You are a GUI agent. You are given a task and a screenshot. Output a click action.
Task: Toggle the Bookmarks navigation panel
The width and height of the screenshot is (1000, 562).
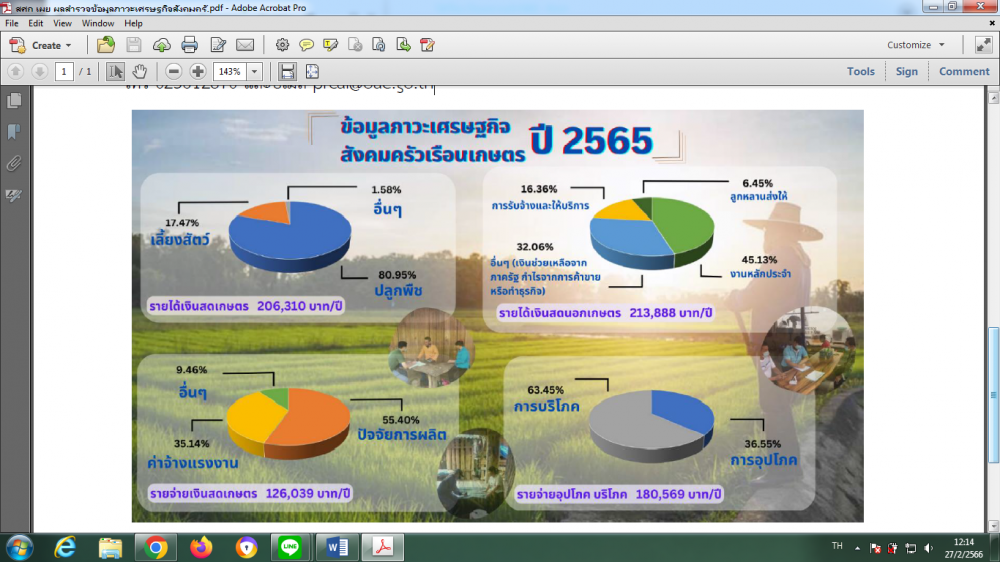tap(14, 132)
